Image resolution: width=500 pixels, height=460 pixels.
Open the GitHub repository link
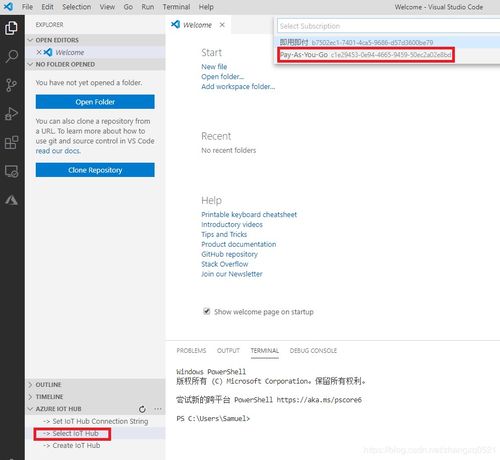[x=229, y=254]
